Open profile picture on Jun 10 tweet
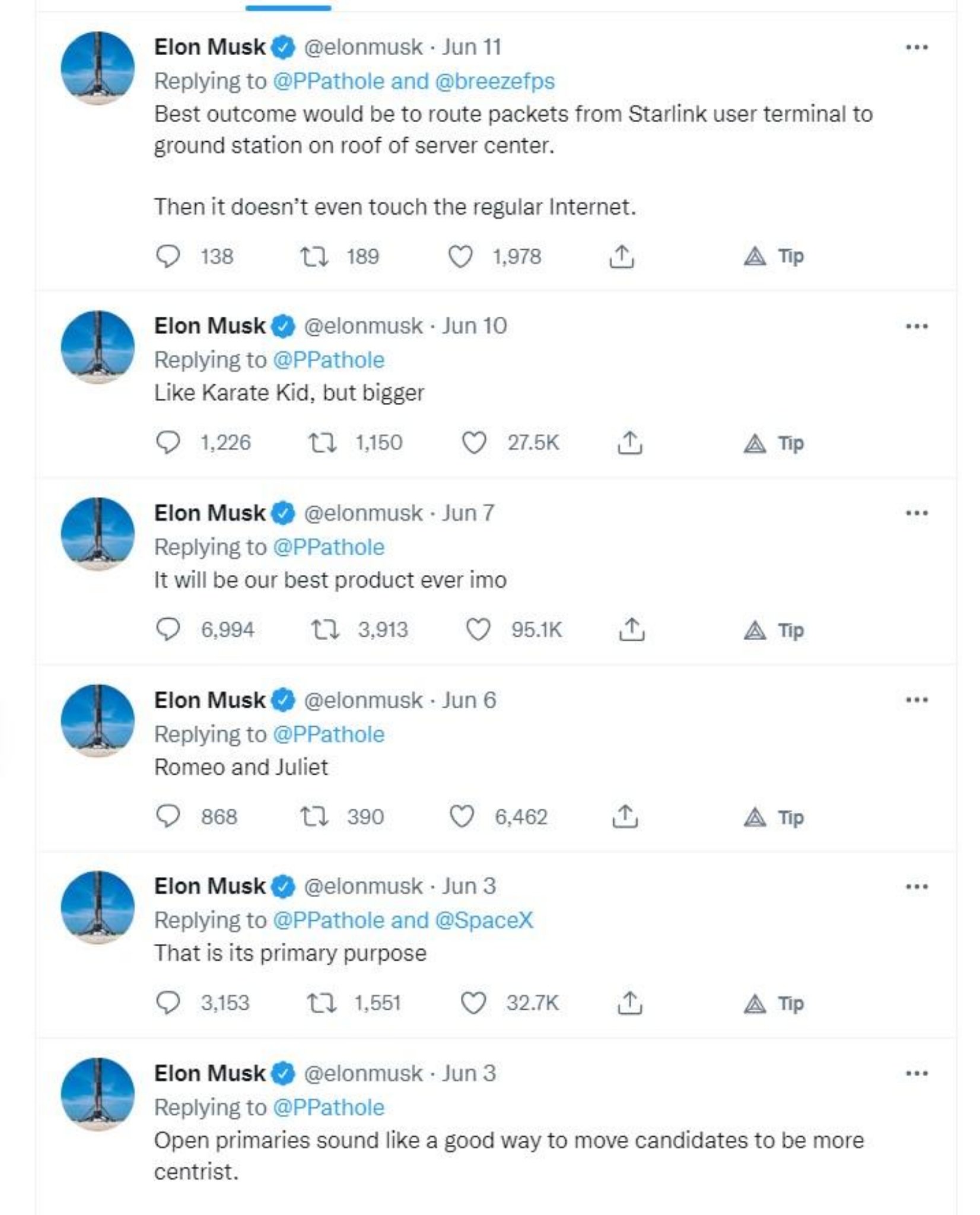The width and height of the screenshot is (980, 1215). point(98,347)
